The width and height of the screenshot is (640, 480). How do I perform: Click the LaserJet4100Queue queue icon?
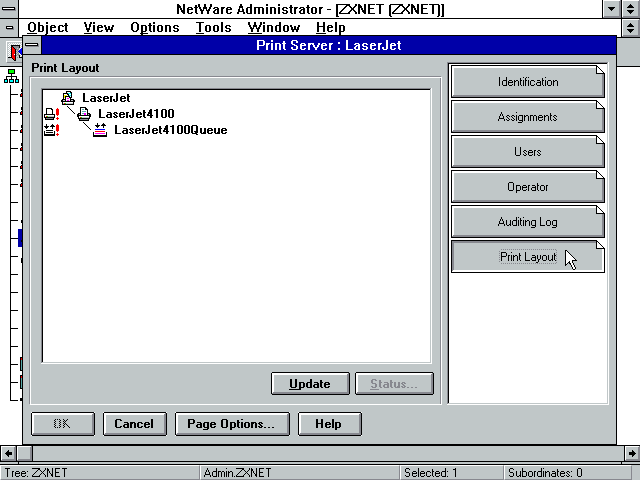tap(100, 130)
